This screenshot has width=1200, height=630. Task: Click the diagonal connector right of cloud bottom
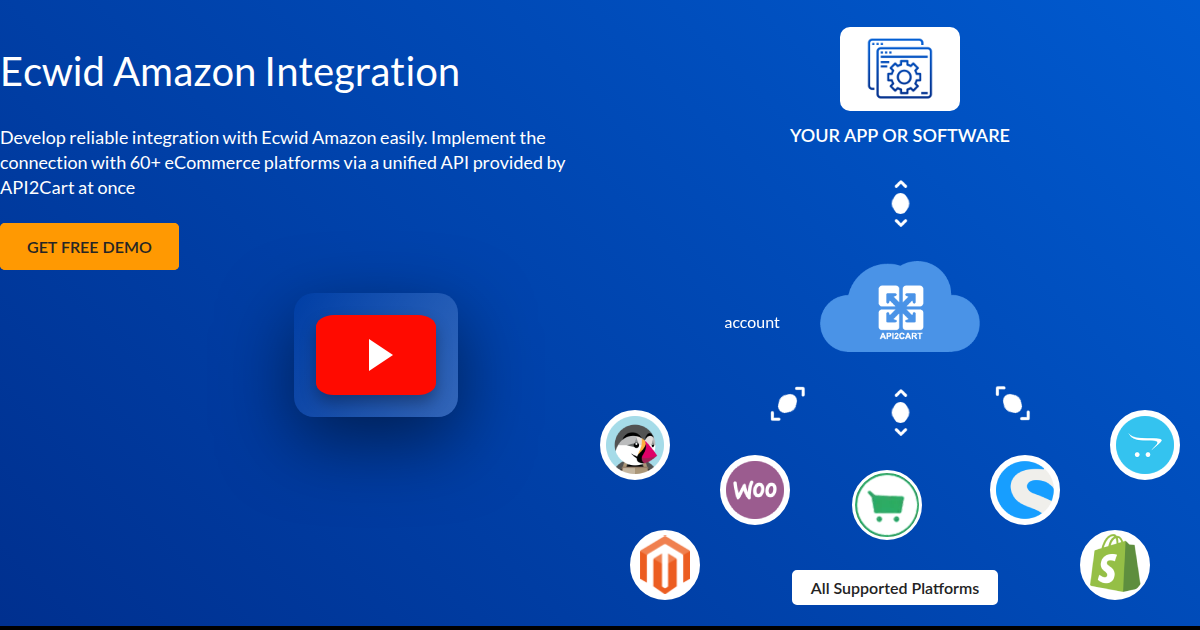click(1013, 403)
